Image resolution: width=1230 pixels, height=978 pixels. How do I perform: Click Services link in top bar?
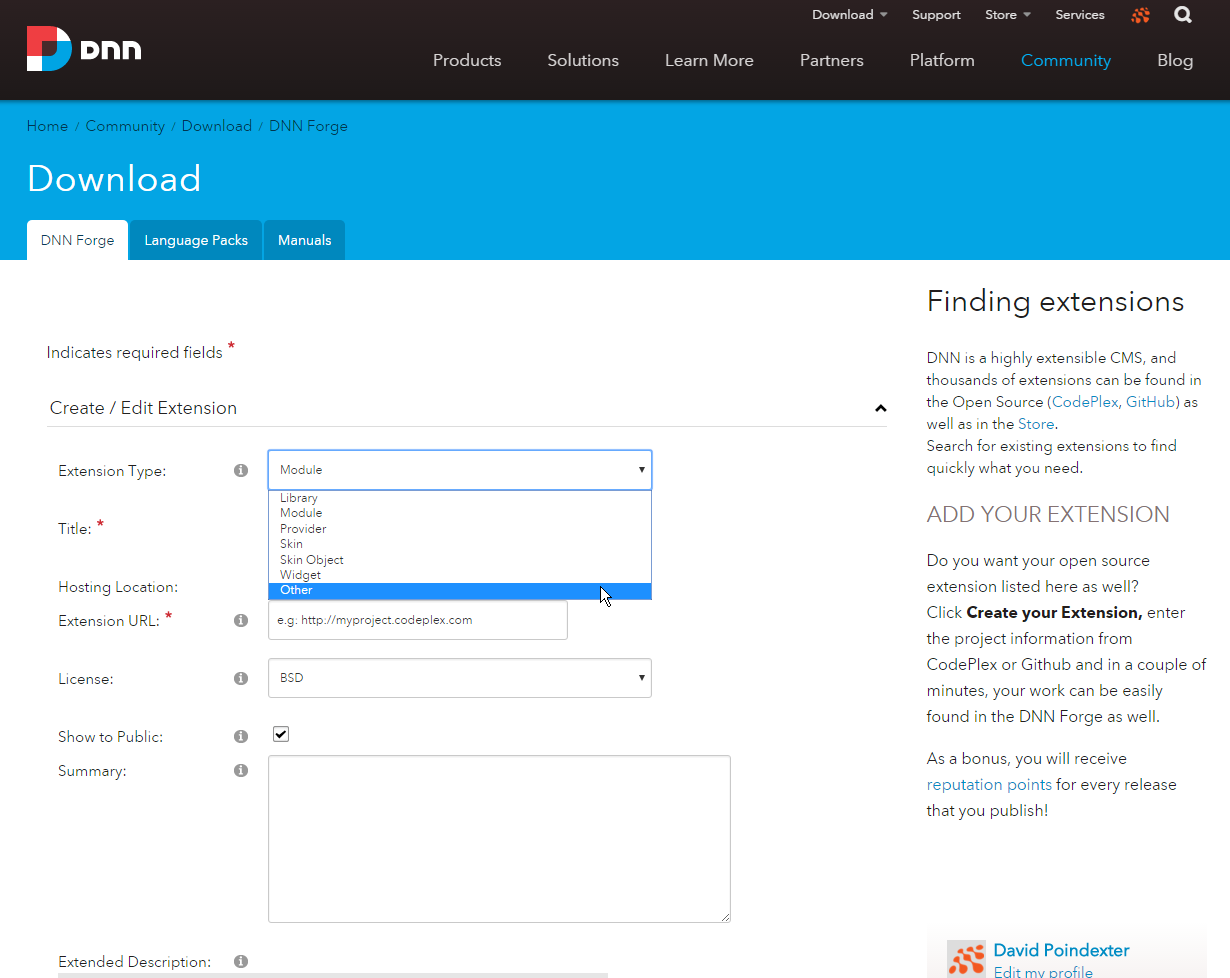1080,15
